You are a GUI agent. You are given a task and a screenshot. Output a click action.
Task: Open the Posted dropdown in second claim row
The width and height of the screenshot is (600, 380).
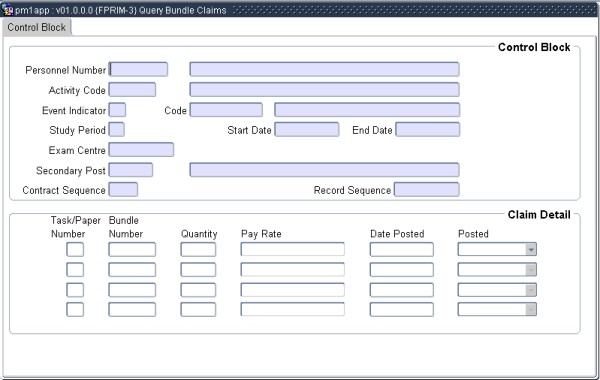(531, 270)
